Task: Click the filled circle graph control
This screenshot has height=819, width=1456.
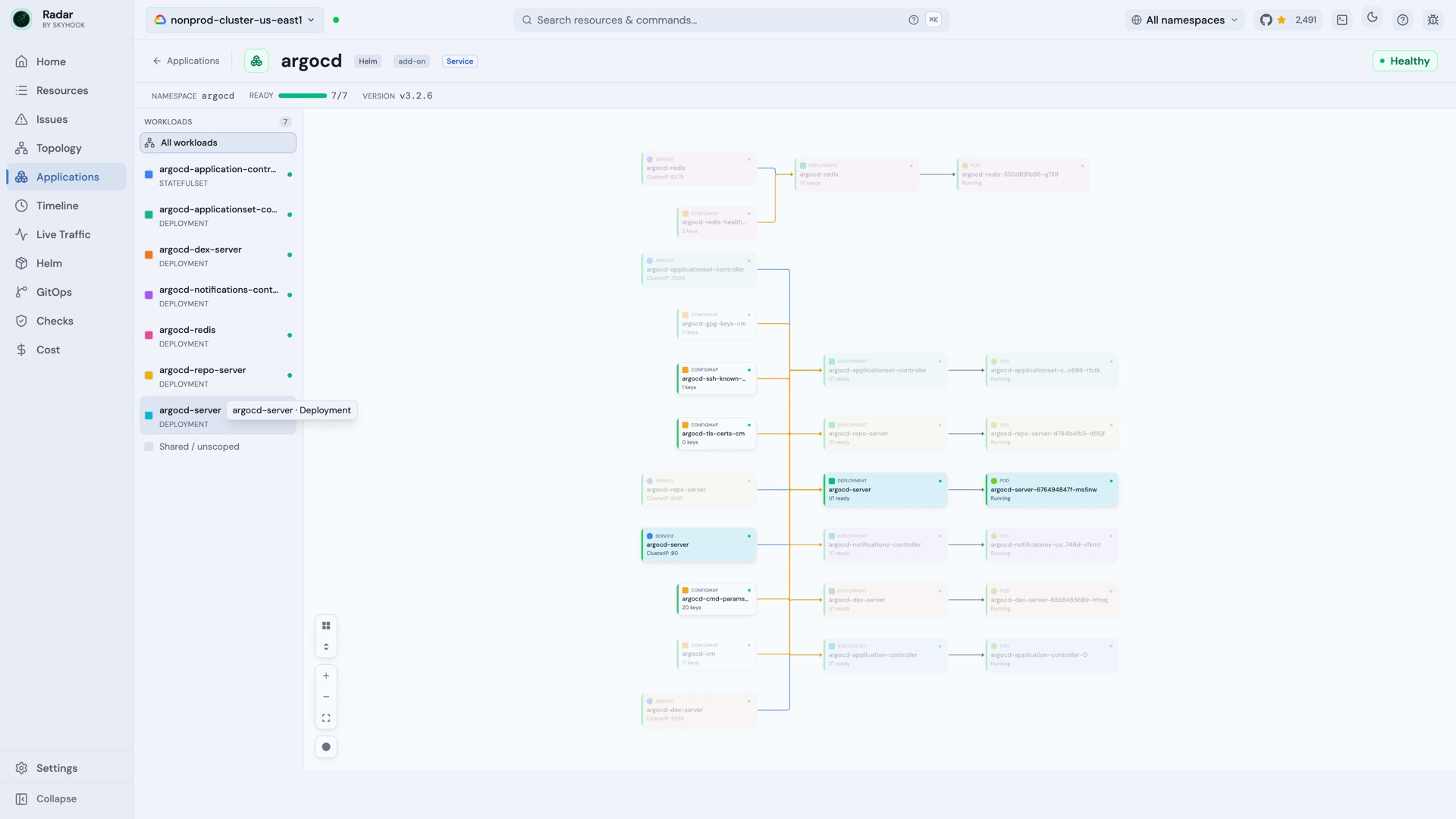Action: click(x=326, y=747)
